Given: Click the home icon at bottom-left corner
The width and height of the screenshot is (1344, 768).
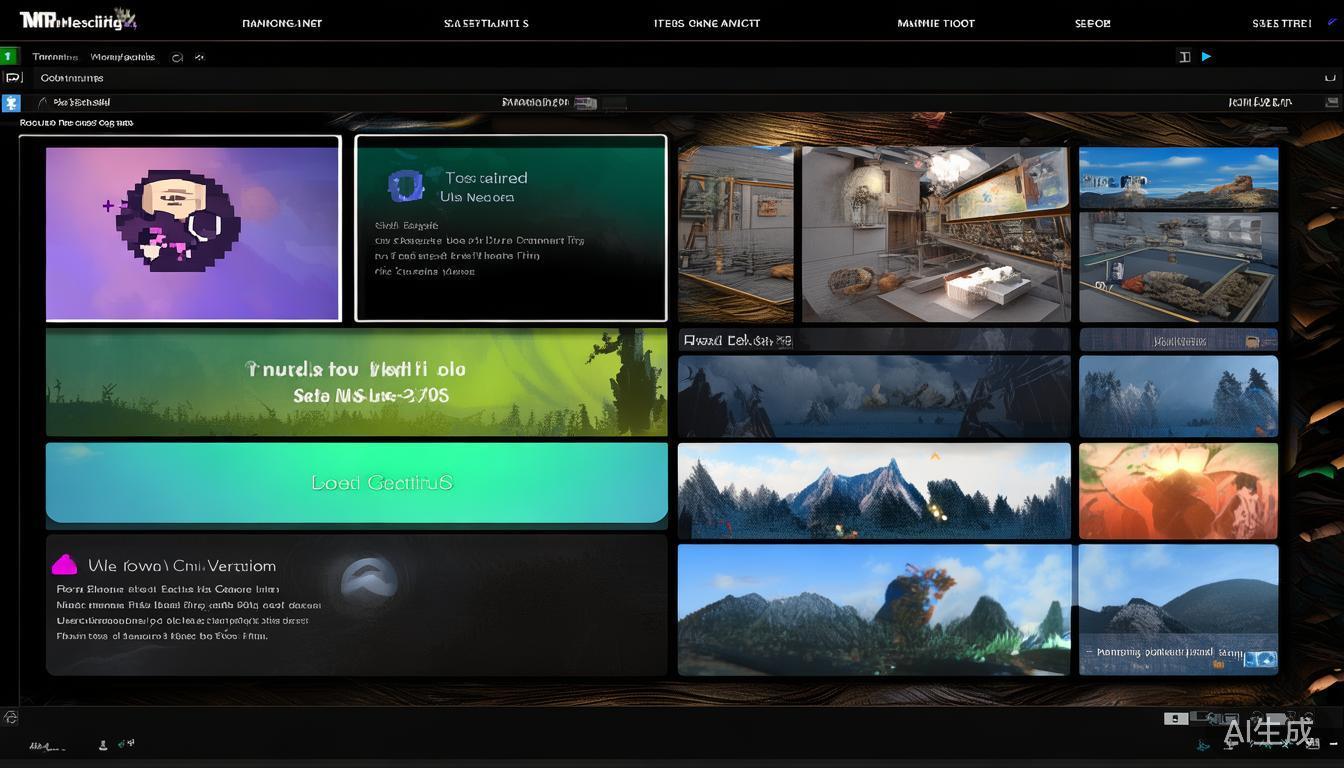Looking at the screenshot, I should coord(11,717).
